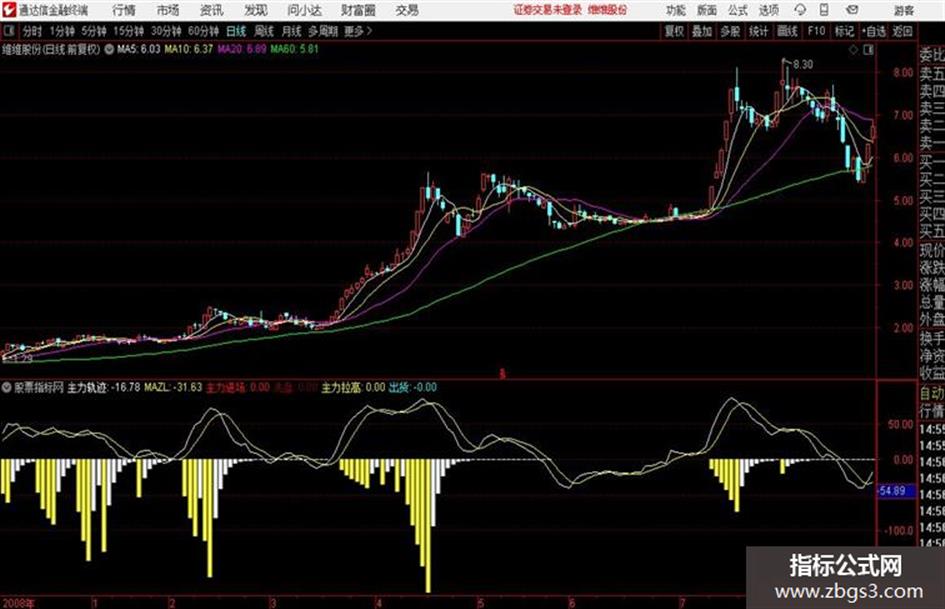Click the 叠加 overlay toolbar button
The image size is (945, 609).
[702, 31]
